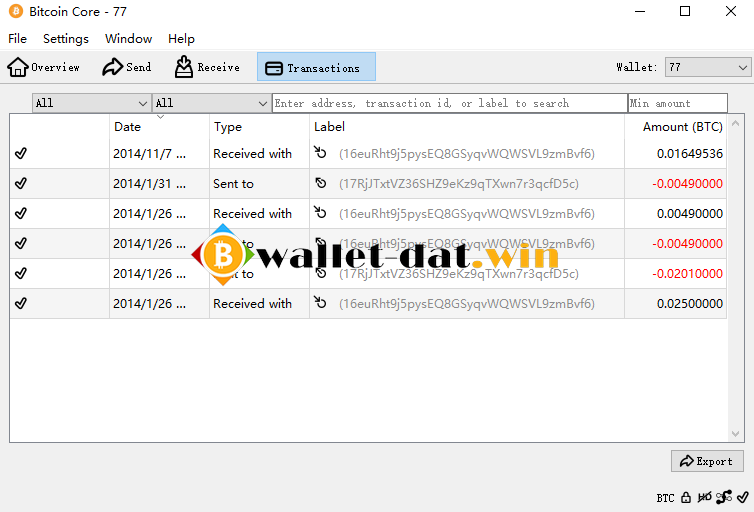
Task: Click the network connections icon in status bar
Action: (724, 497)
